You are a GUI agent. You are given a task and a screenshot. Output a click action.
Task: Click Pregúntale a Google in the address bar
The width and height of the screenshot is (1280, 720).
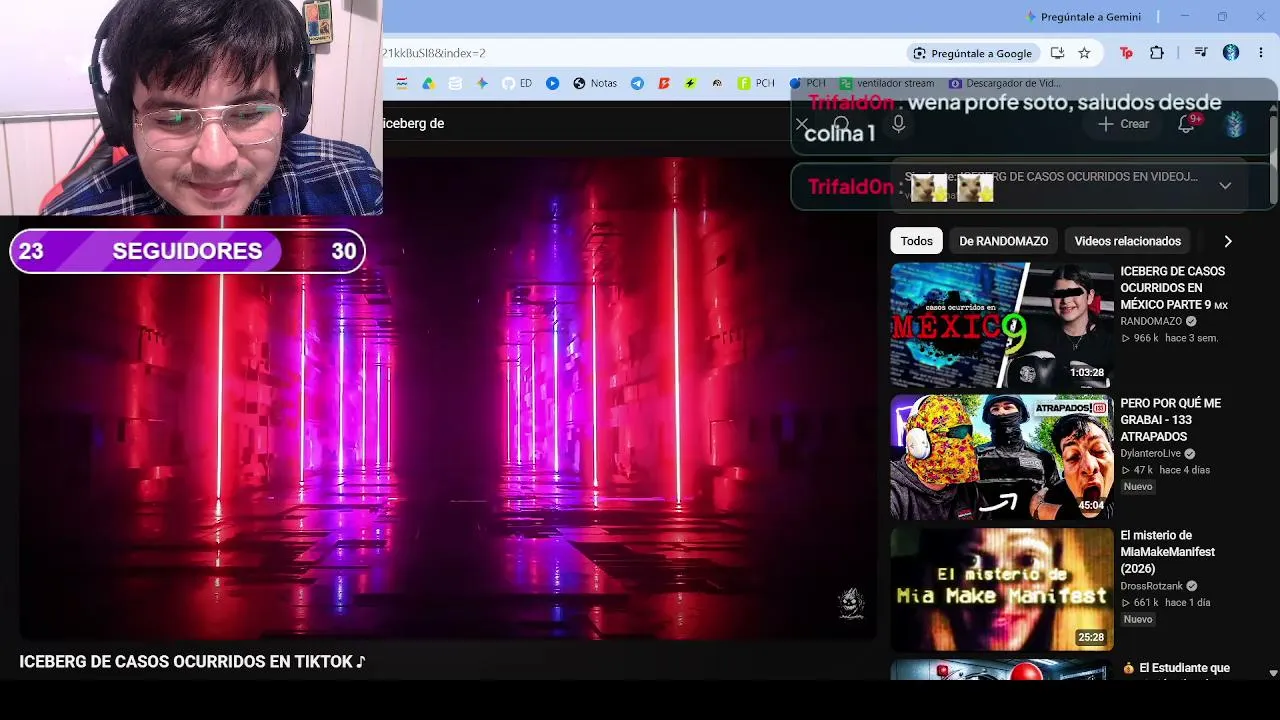click(x=971, y=53)
